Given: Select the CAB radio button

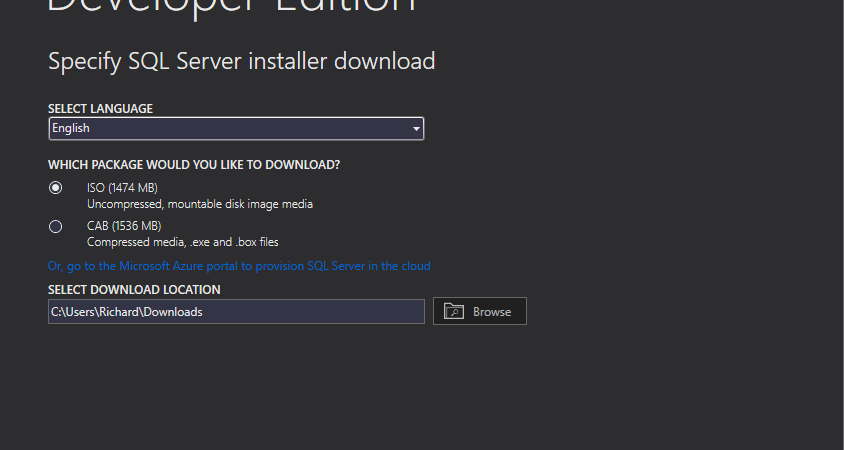Looking at the screenshot, I should click(56, 226).
